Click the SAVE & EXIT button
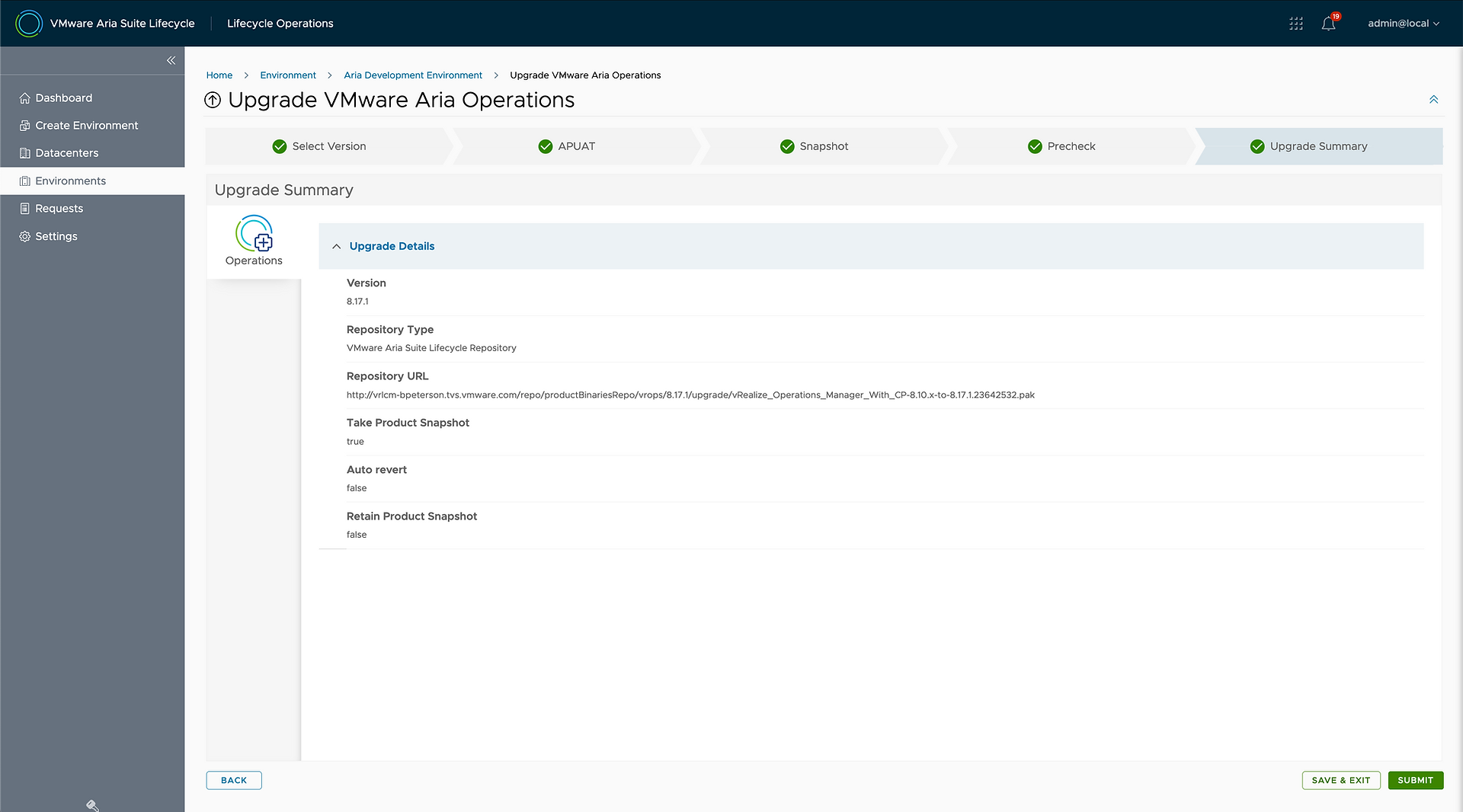Viewport: 1463px width, 812px height. coord(1341,780)
